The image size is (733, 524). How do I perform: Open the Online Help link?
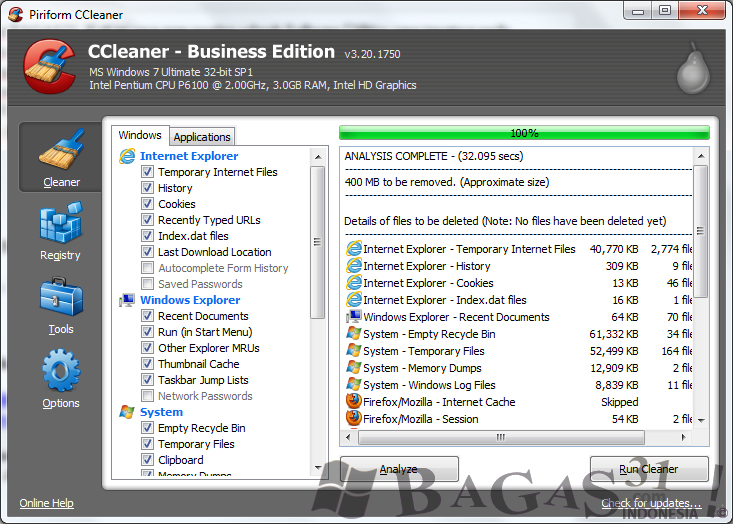pos(46,503)
